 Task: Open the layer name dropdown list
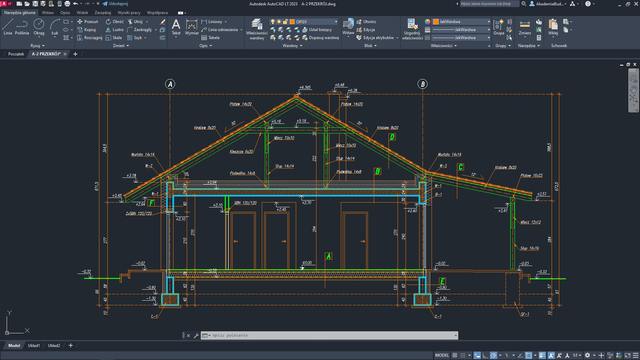pos(336,22)
